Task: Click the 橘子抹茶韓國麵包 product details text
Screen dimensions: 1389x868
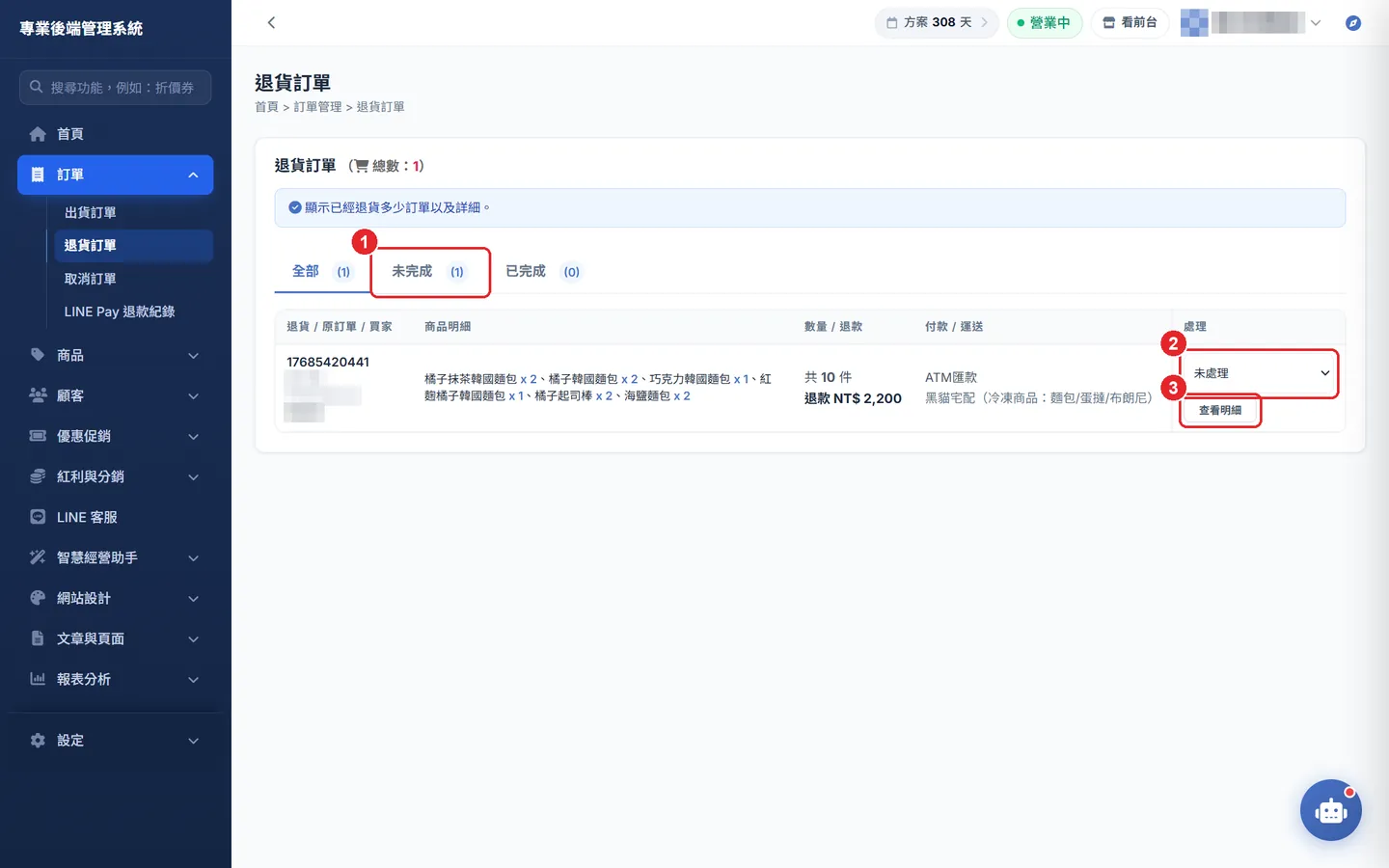Action: tap(598, 388)
